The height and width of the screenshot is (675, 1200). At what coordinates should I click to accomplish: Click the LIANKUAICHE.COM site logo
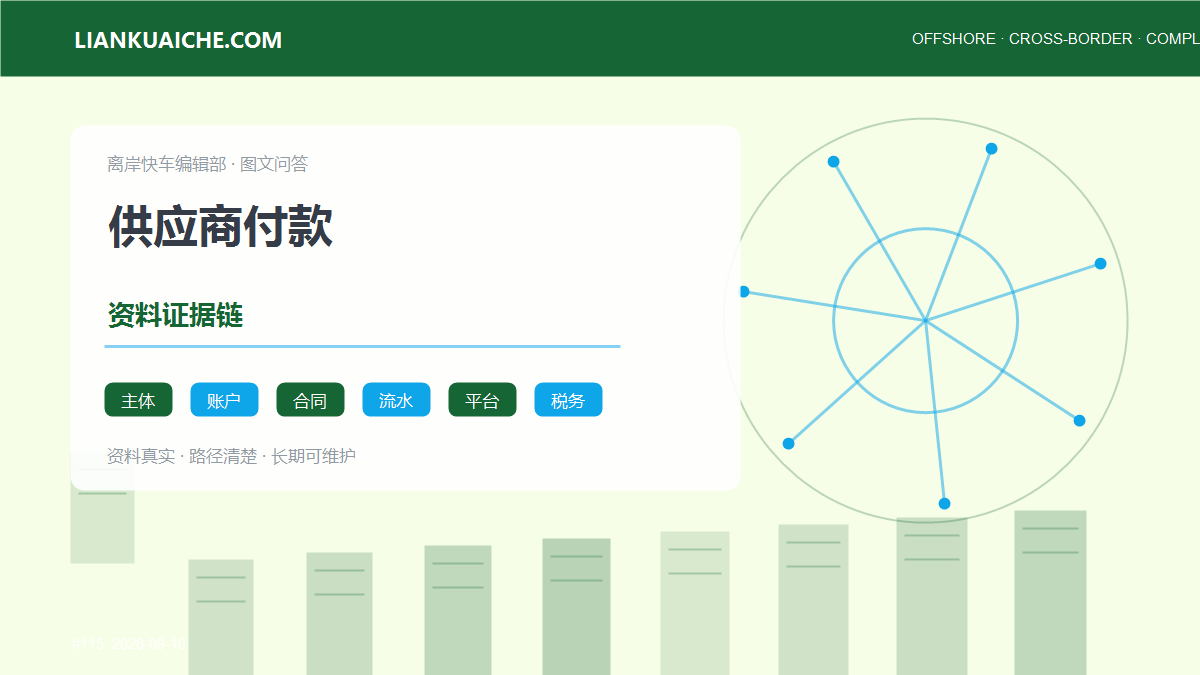pos(178,40)
